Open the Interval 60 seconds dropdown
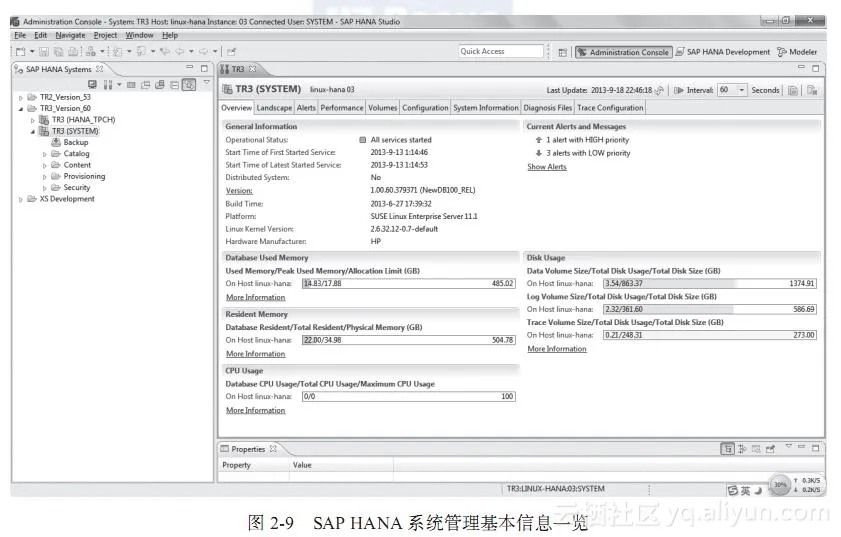The width and height of the screenshot is (841, 537). point(742,90)
